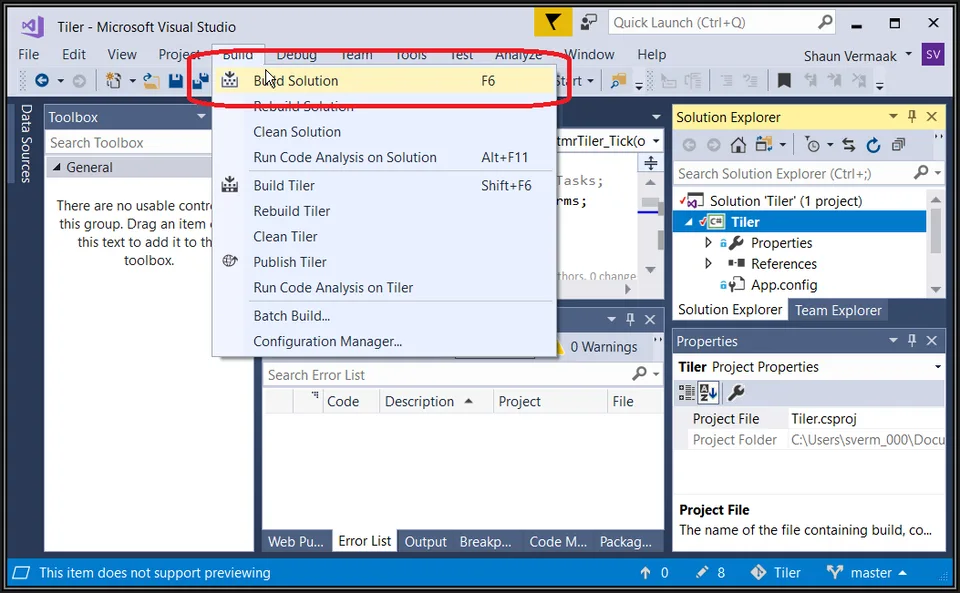Open the Toolbox panel dropdown arrow
The width and height of the screenshot is (960, 593).
201,116
